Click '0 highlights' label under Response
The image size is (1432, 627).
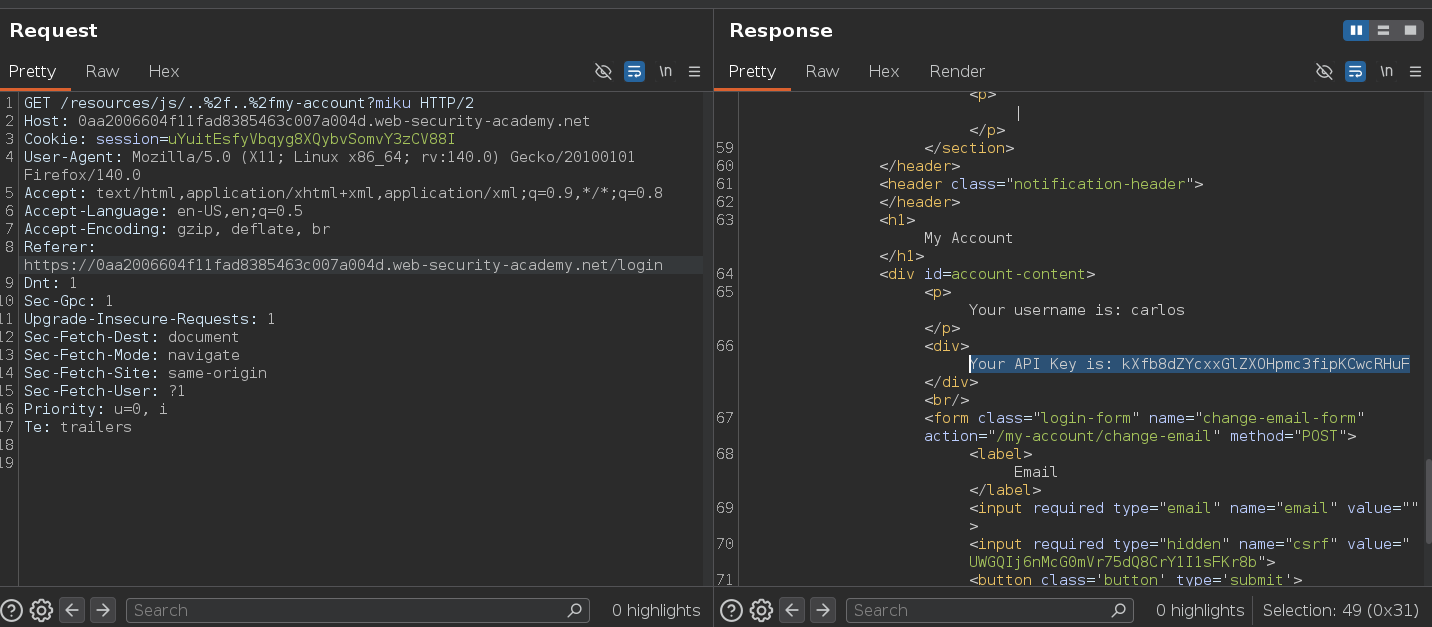(1200, 610)
